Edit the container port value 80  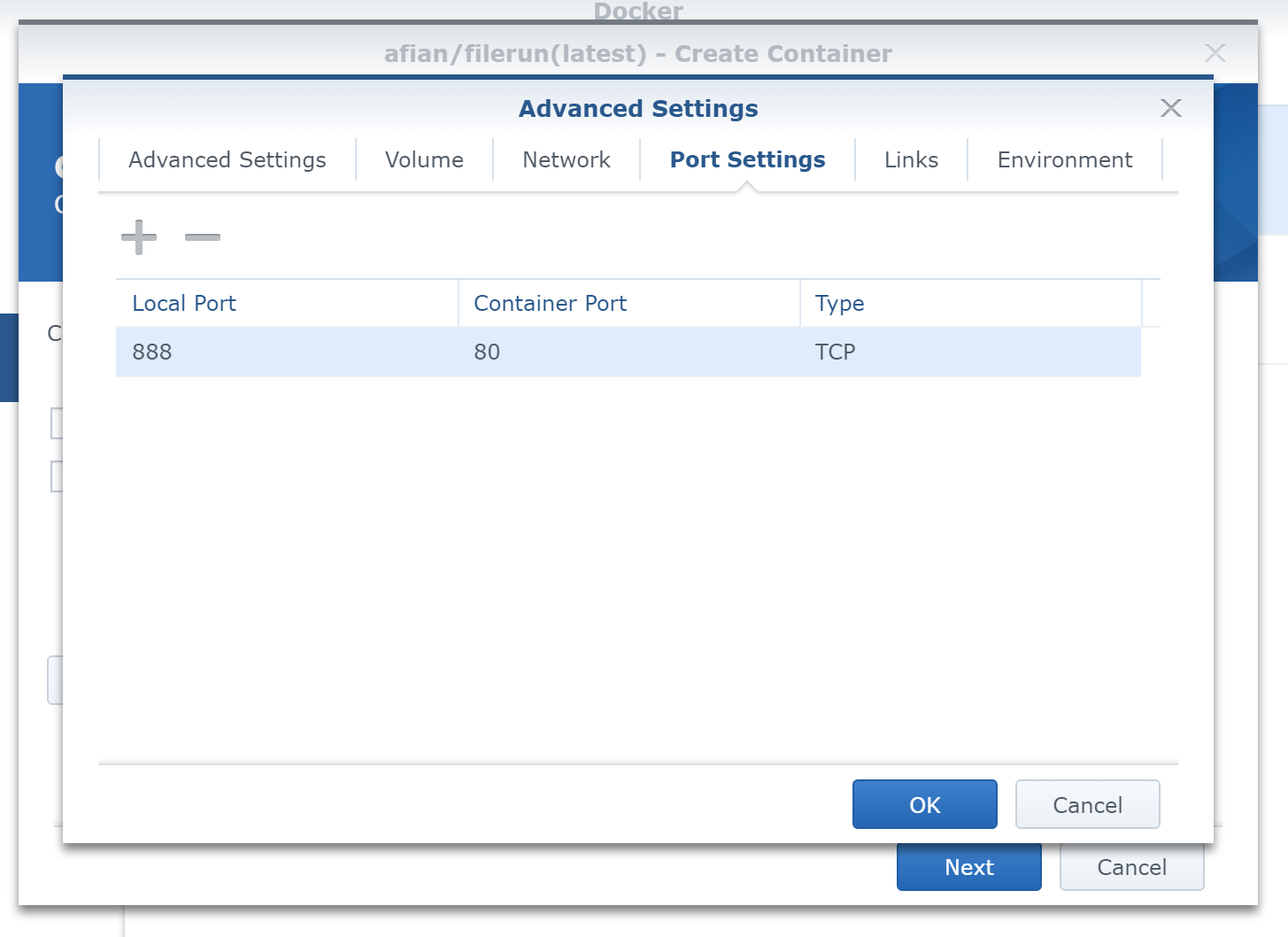coord(487,352)
